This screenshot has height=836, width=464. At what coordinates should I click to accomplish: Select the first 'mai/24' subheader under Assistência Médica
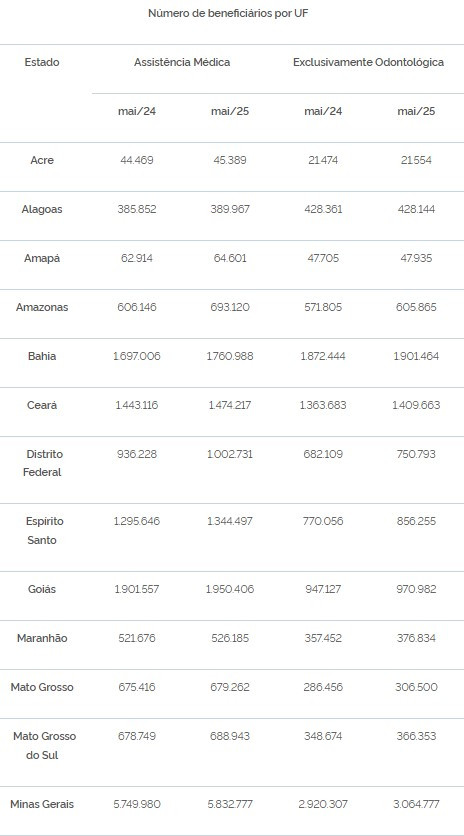click(x=137, y=111)
